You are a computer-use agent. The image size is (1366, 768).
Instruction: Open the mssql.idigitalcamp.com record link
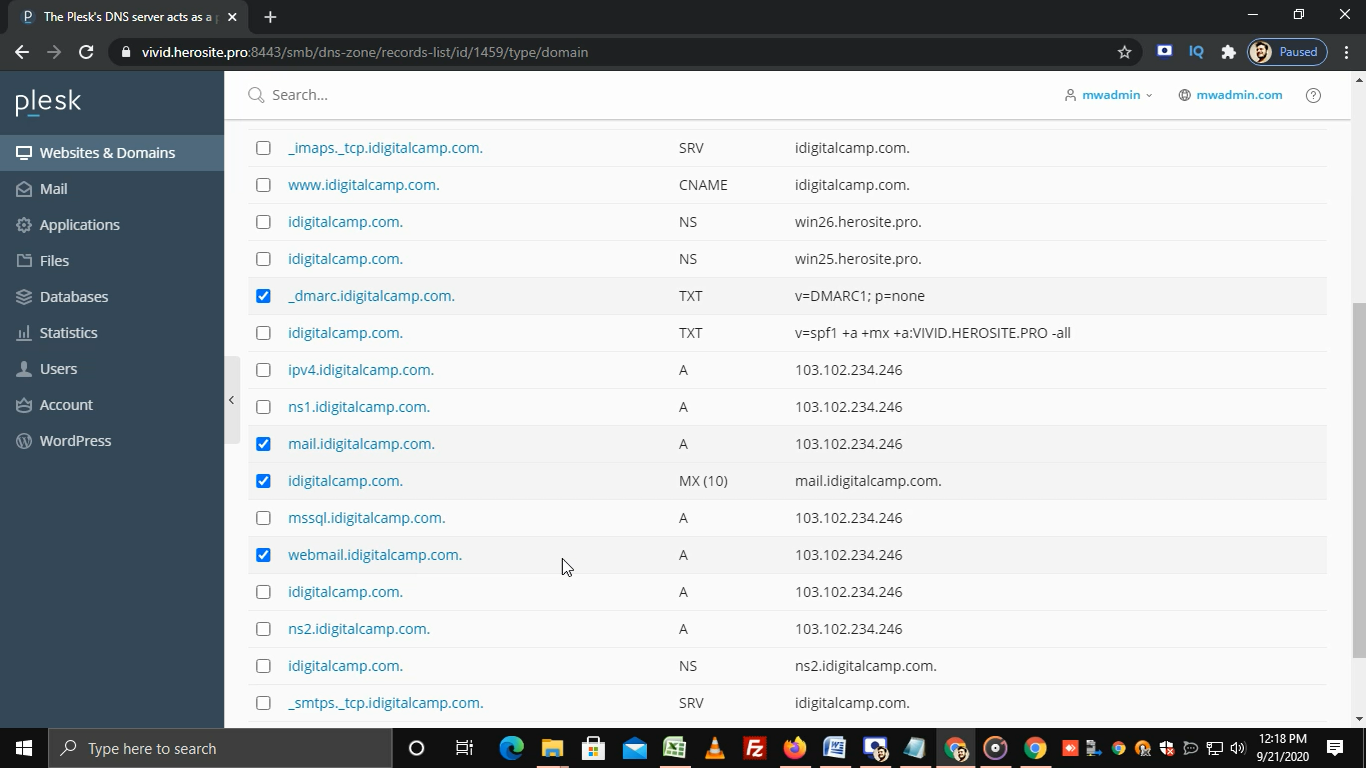366,518
